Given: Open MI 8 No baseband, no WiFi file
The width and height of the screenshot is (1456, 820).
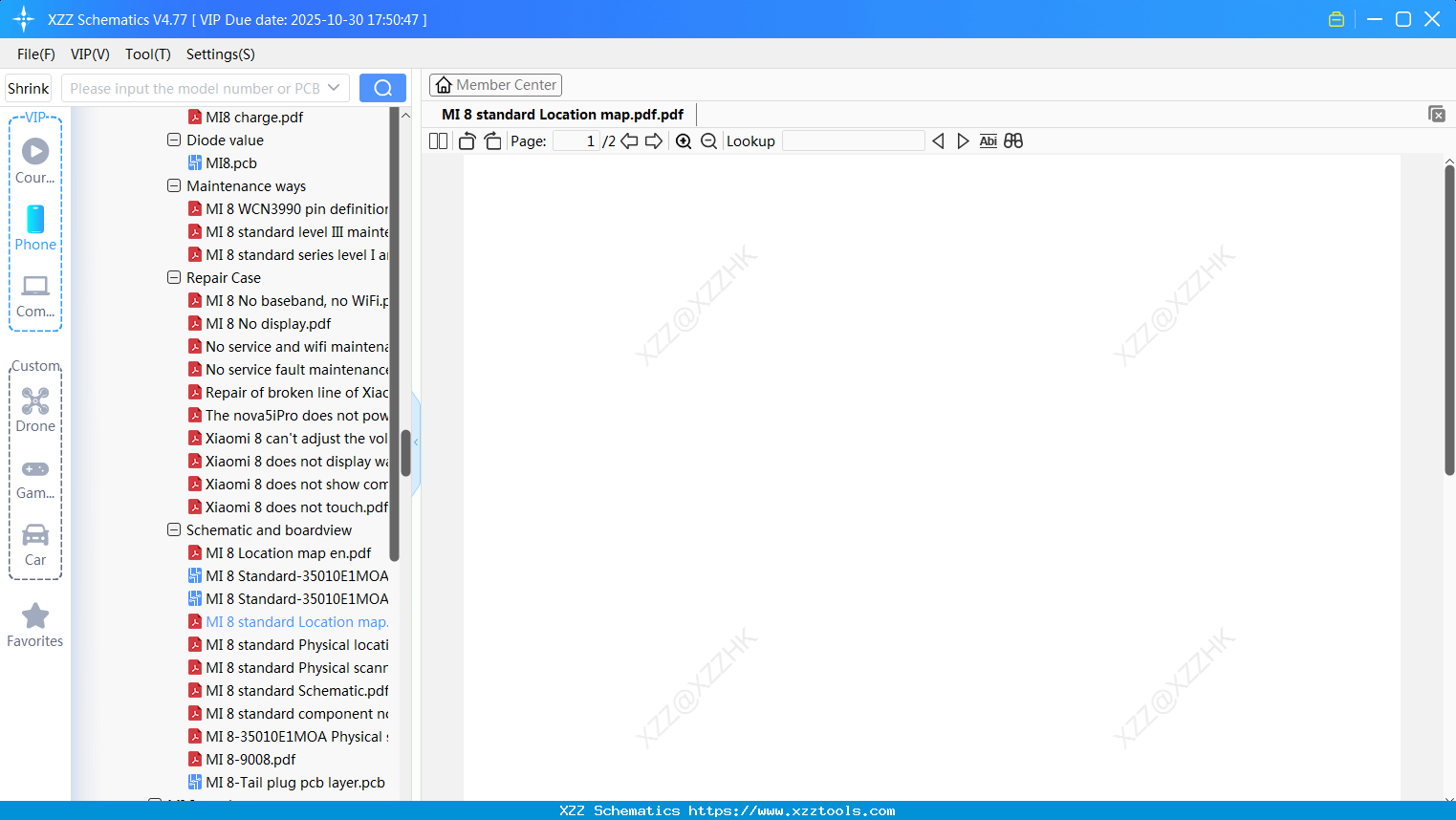Looking at the screenshot, I should click(288, 300).
